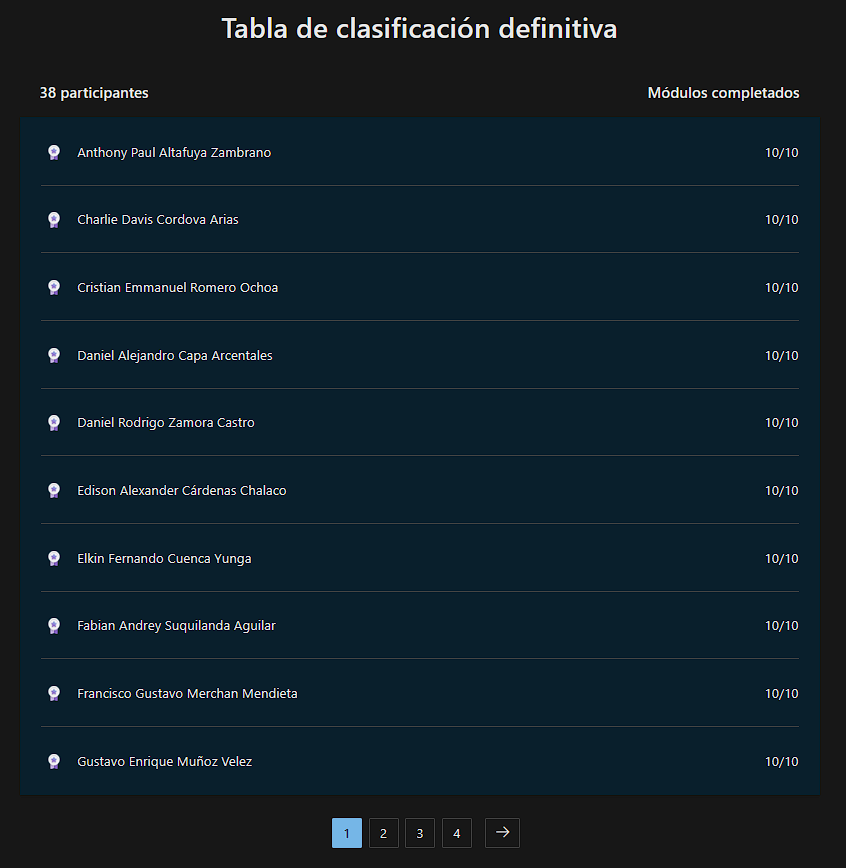Image resolution: width=846 pixels, height=868 pixels.
Task: Click the badge icon beside Charlie Davis Cordova Arias
Action: pyautogui.click(x=54, y=220)
